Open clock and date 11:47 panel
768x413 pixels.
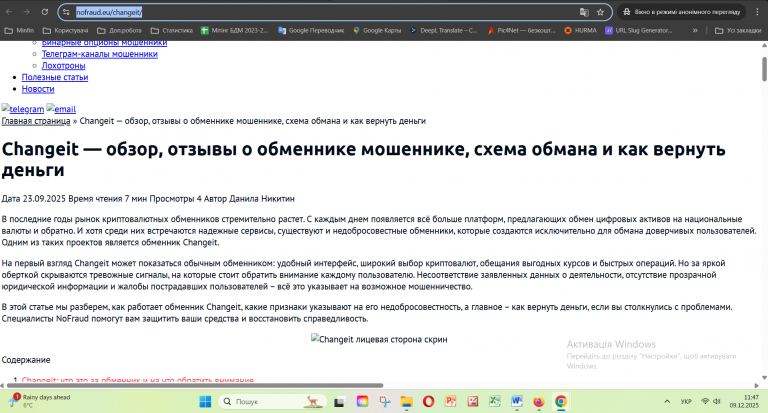click(744, 401)
